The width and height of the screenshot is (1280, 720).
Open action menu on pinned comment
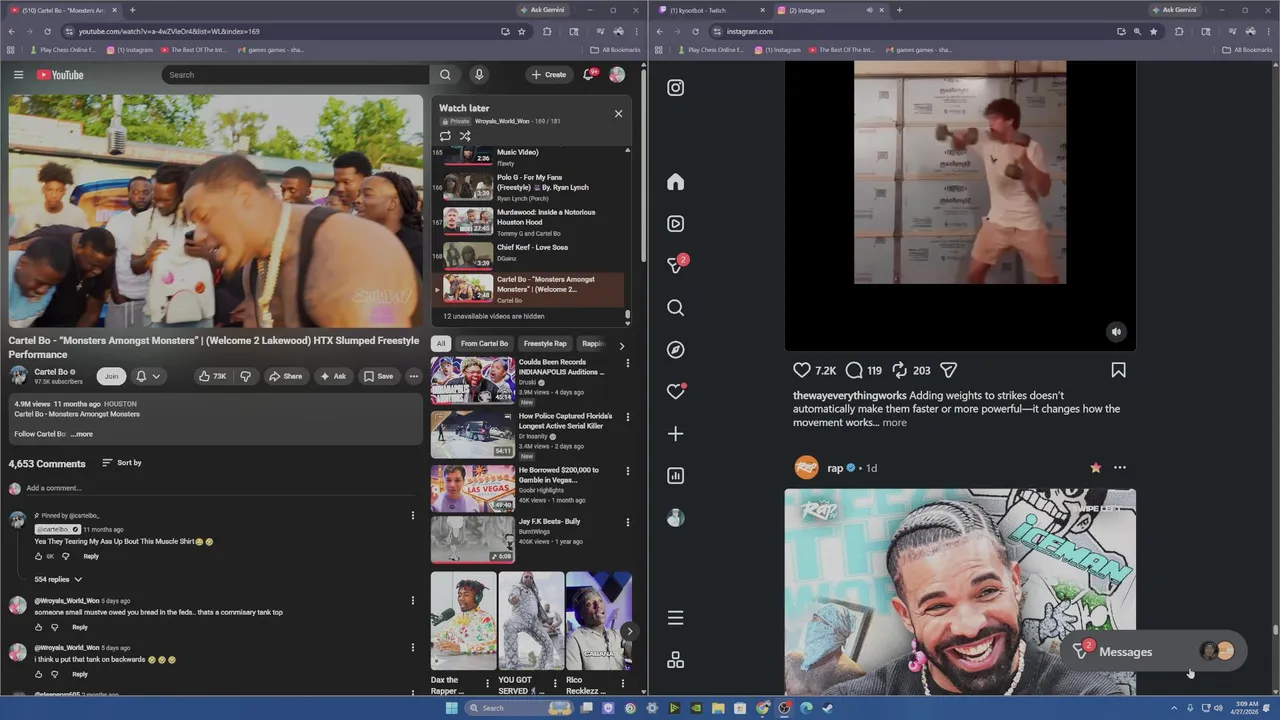pos(412,516)
